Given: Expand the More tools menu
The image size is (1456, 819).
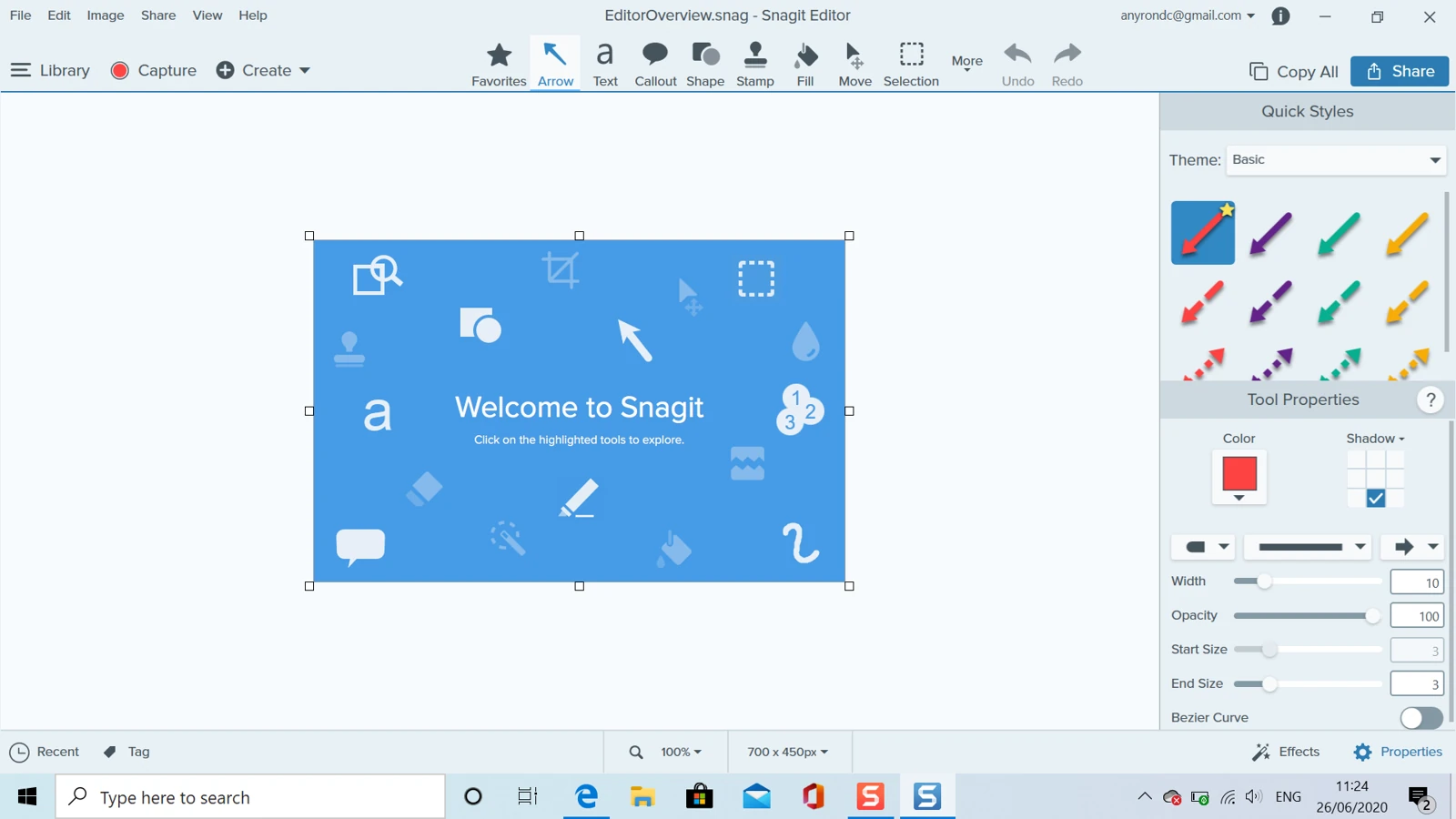Looking at the screenshot, I should point(967,63).
